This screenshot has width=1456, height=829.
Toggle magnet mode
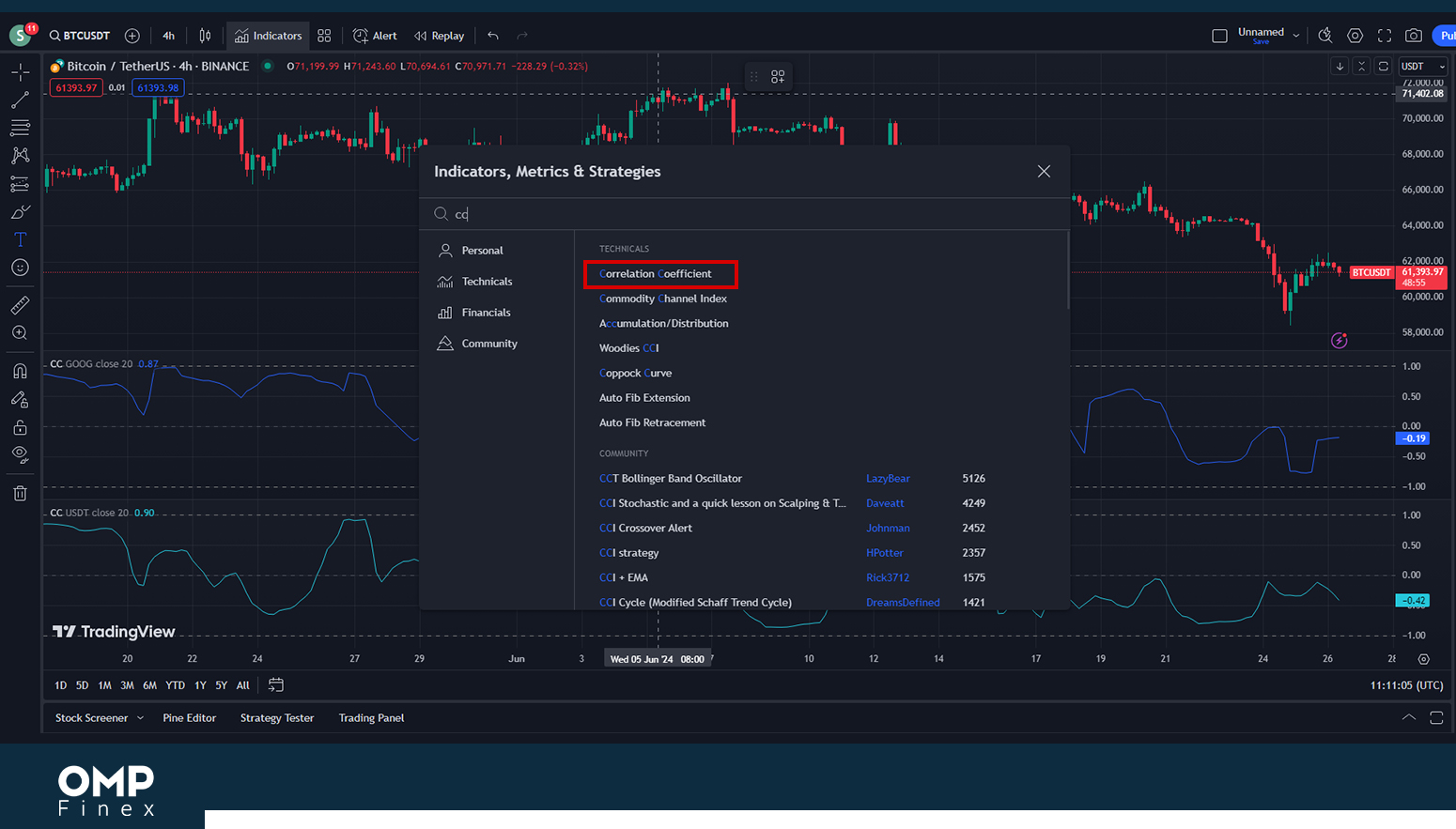20,371
